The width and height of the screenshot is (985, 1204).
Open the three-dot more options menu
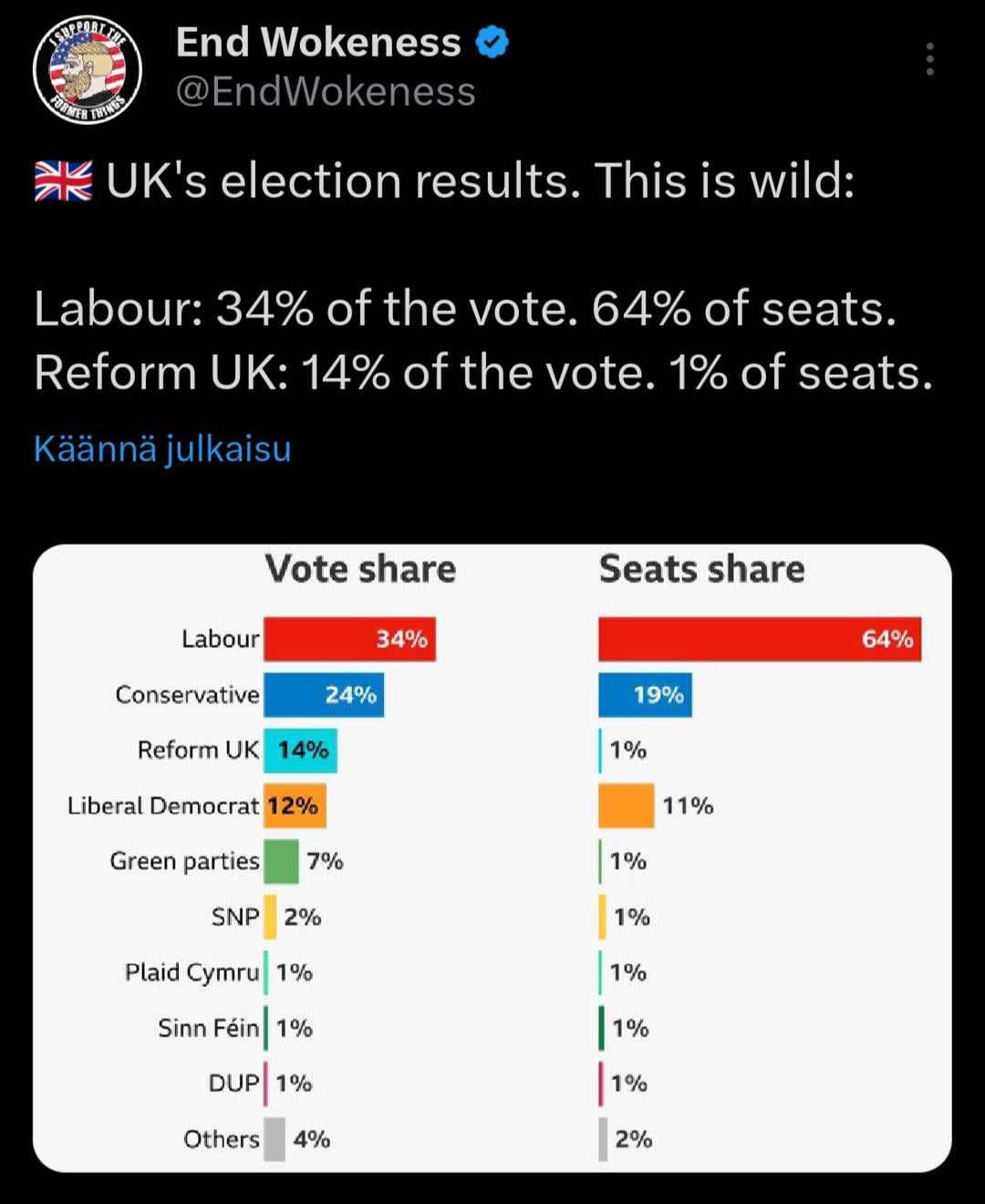click(x=929, y=59)
